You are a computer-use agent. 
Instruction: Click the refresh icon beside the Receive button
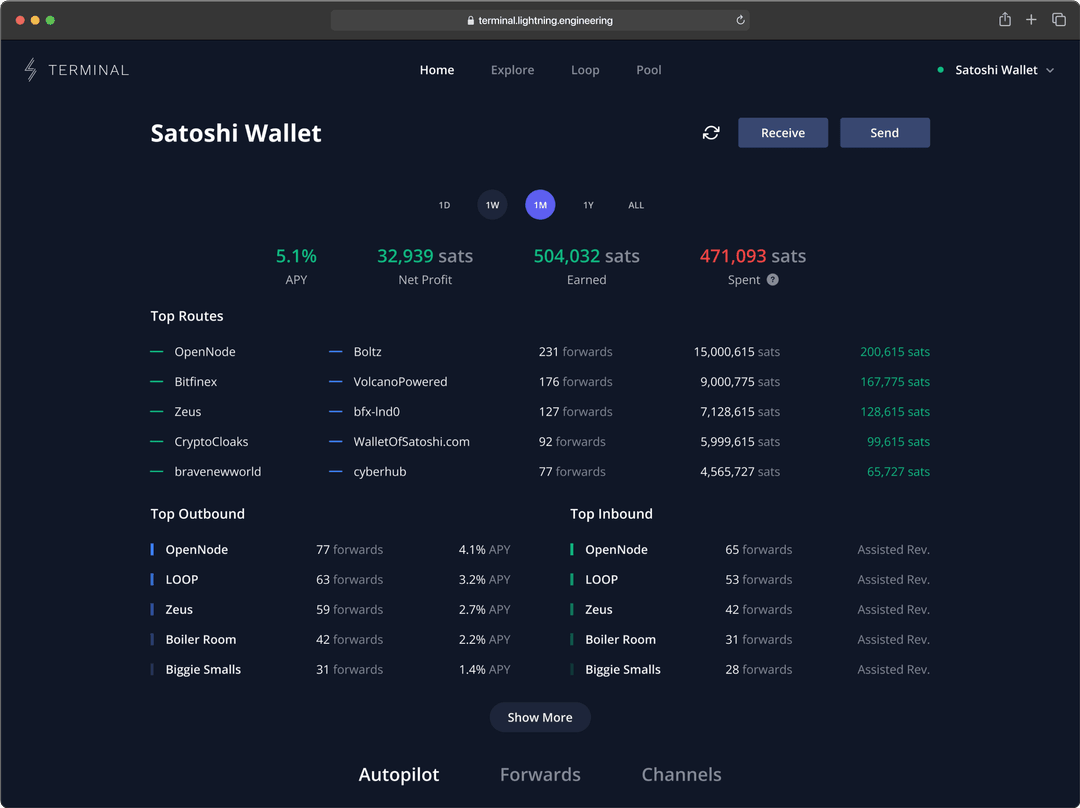click(x=711, y=132)
